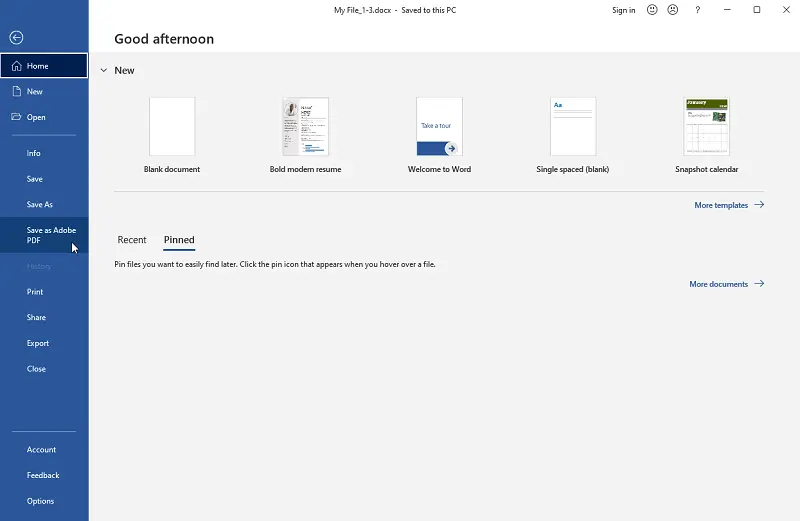Open More documents link

click(x=718, y=284)
